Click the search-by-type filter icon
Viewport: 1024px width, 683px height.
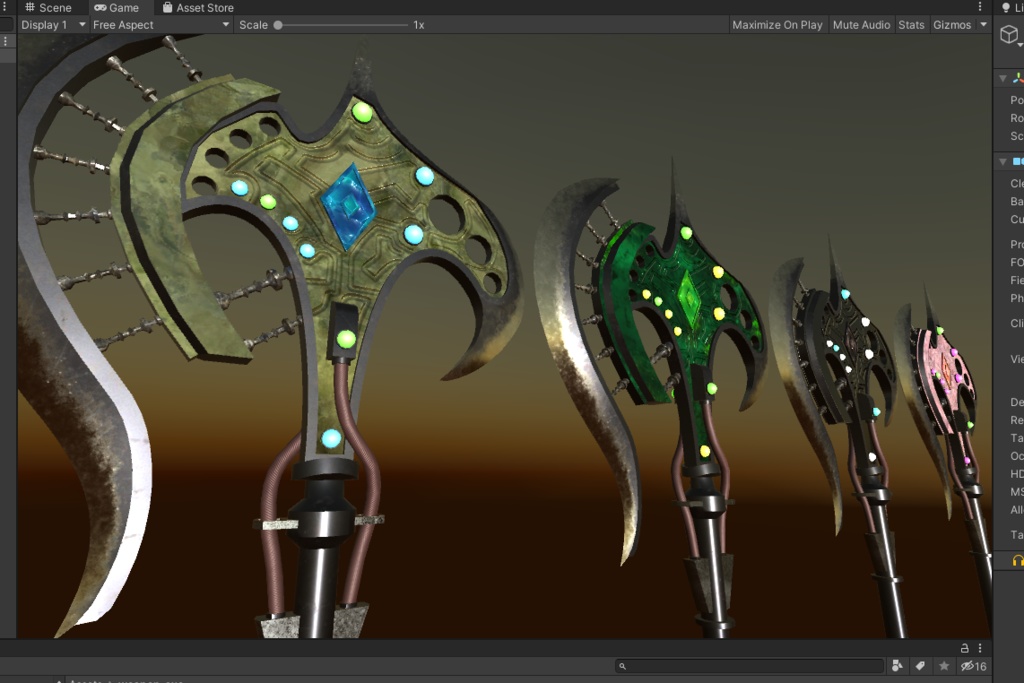tap(897, 665)
